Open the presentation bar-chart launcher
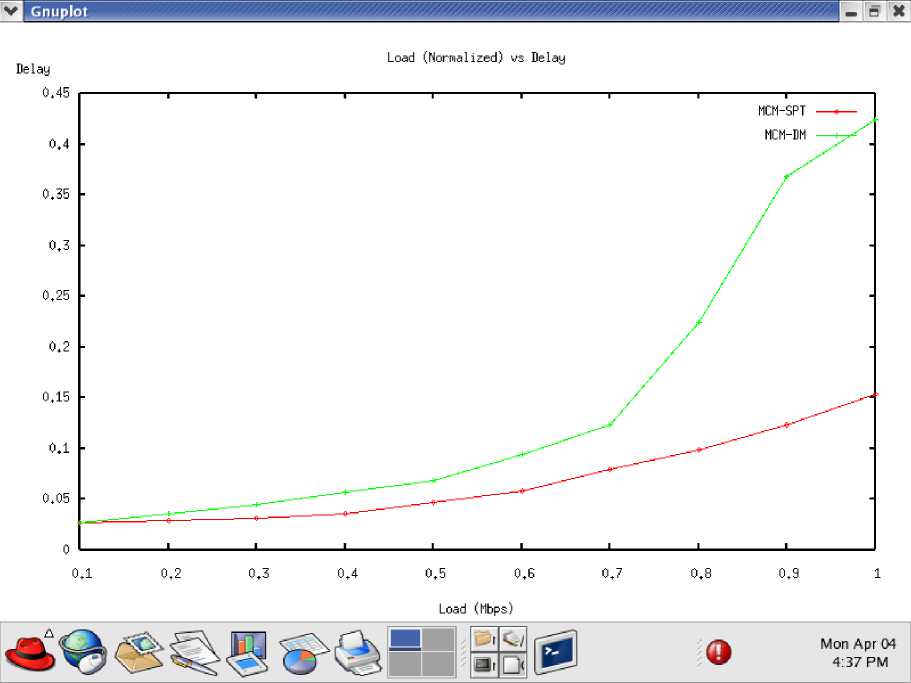Image resolution: width=911 pixels, height=683 pixels. (248, 652)
